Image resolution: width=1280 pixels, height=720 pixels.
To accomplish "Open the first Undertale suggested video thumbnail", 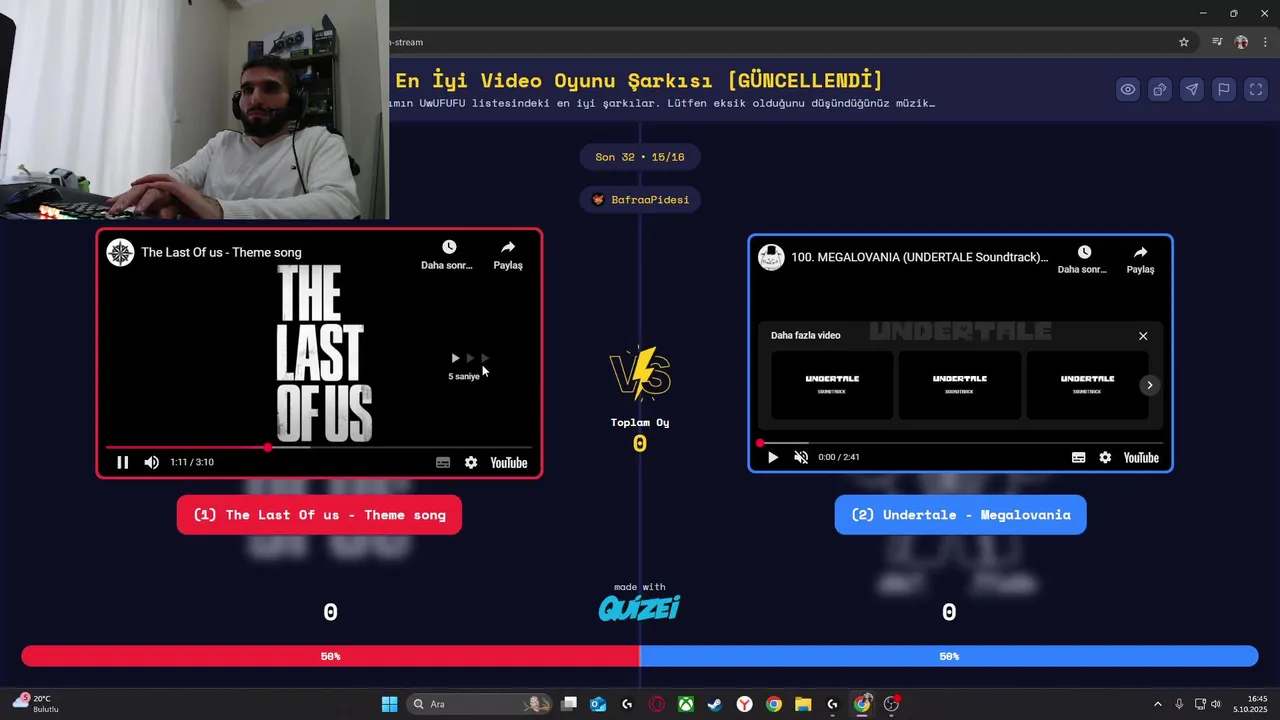I will (x=832, y=385).
